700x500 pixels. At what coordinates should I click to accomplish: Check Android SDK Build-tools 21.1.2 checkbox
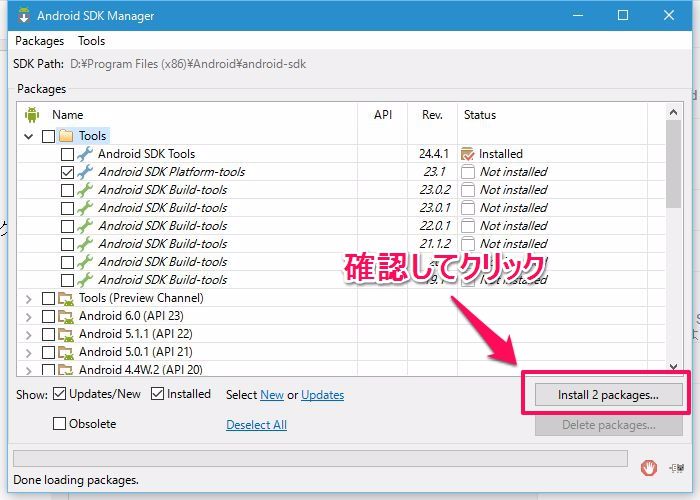[x=67, y=244]
